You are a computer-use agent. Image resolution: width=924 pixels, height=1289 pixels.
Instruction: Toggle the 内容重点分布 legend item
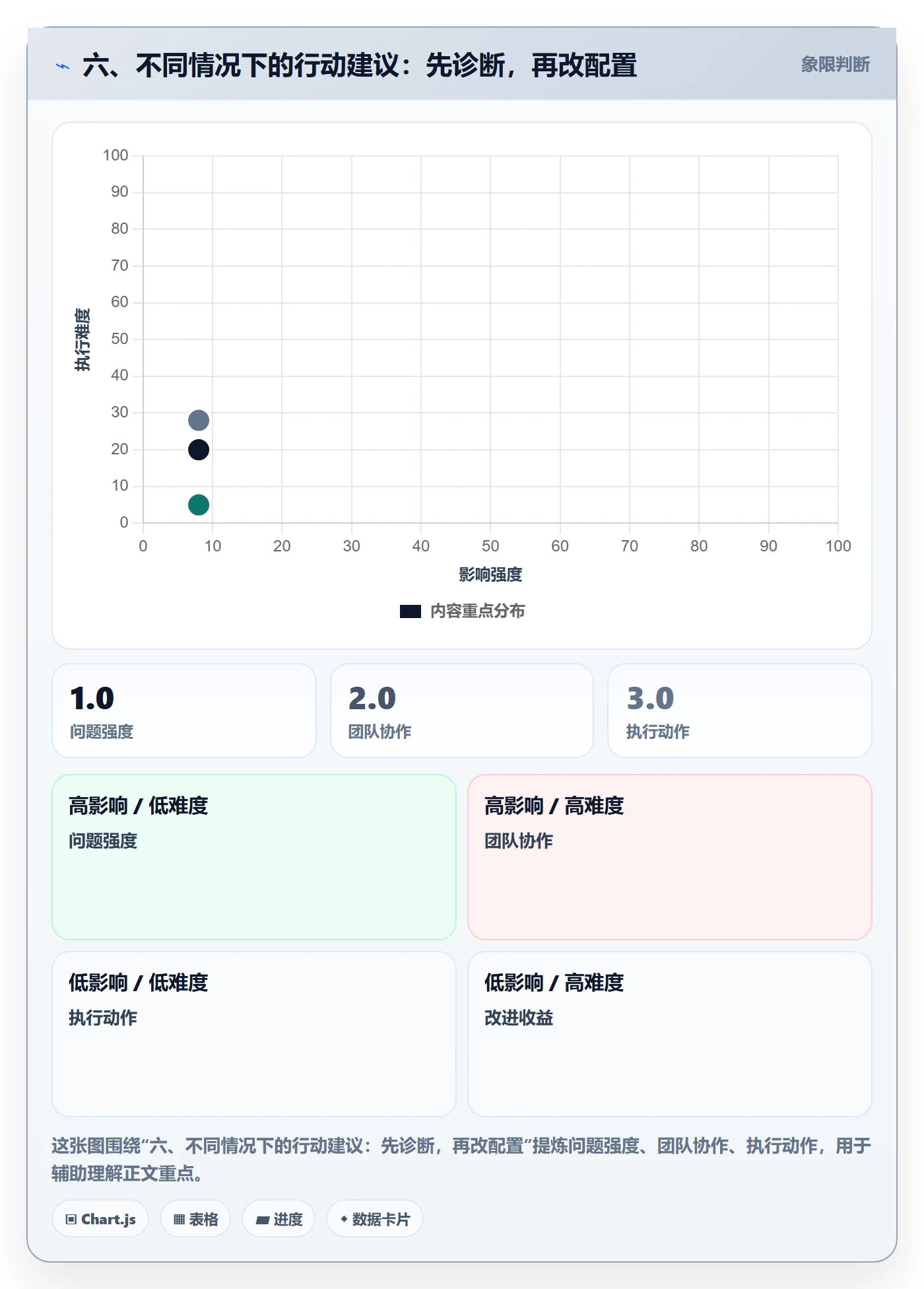462,611
